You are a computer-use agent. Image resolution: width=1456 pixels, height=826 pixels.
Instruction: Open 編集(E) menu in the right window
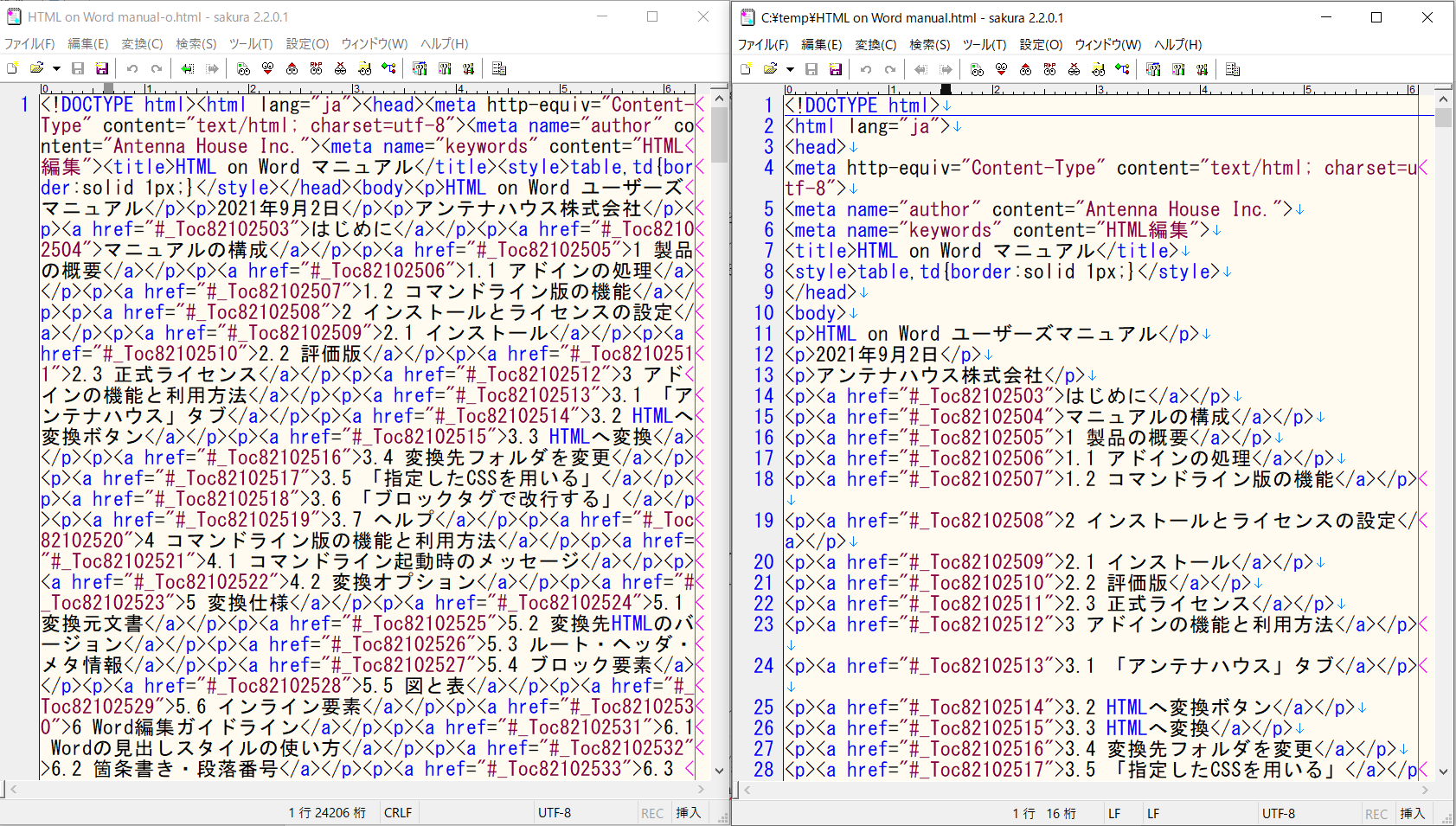point(822,44)
